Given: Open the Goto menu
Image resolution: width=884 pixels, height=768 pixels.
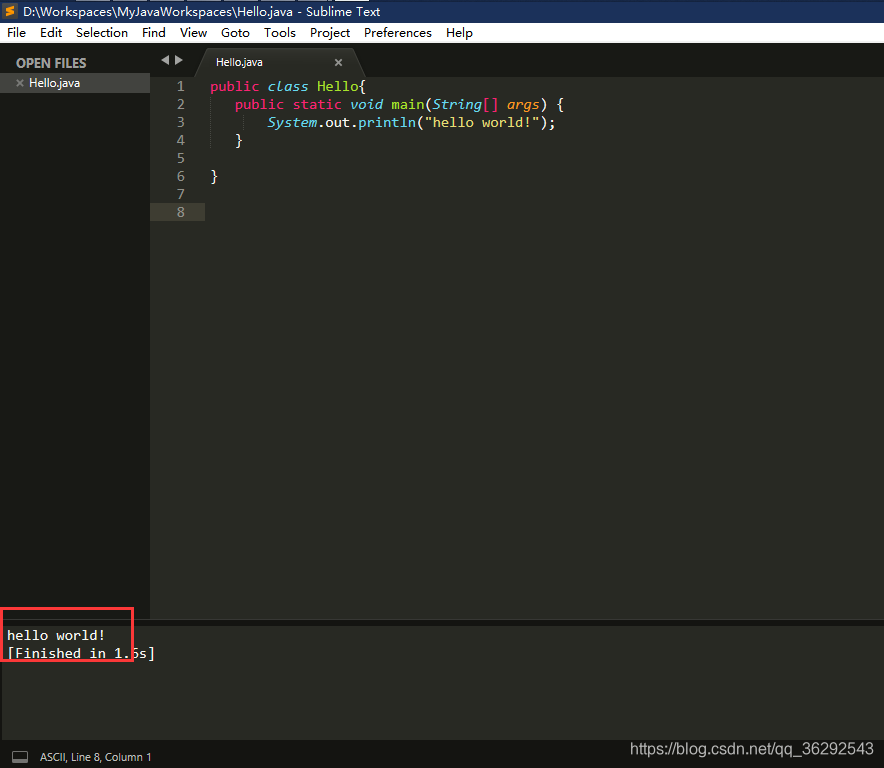Looking at the screenshot, I should (x=235, y=32).
